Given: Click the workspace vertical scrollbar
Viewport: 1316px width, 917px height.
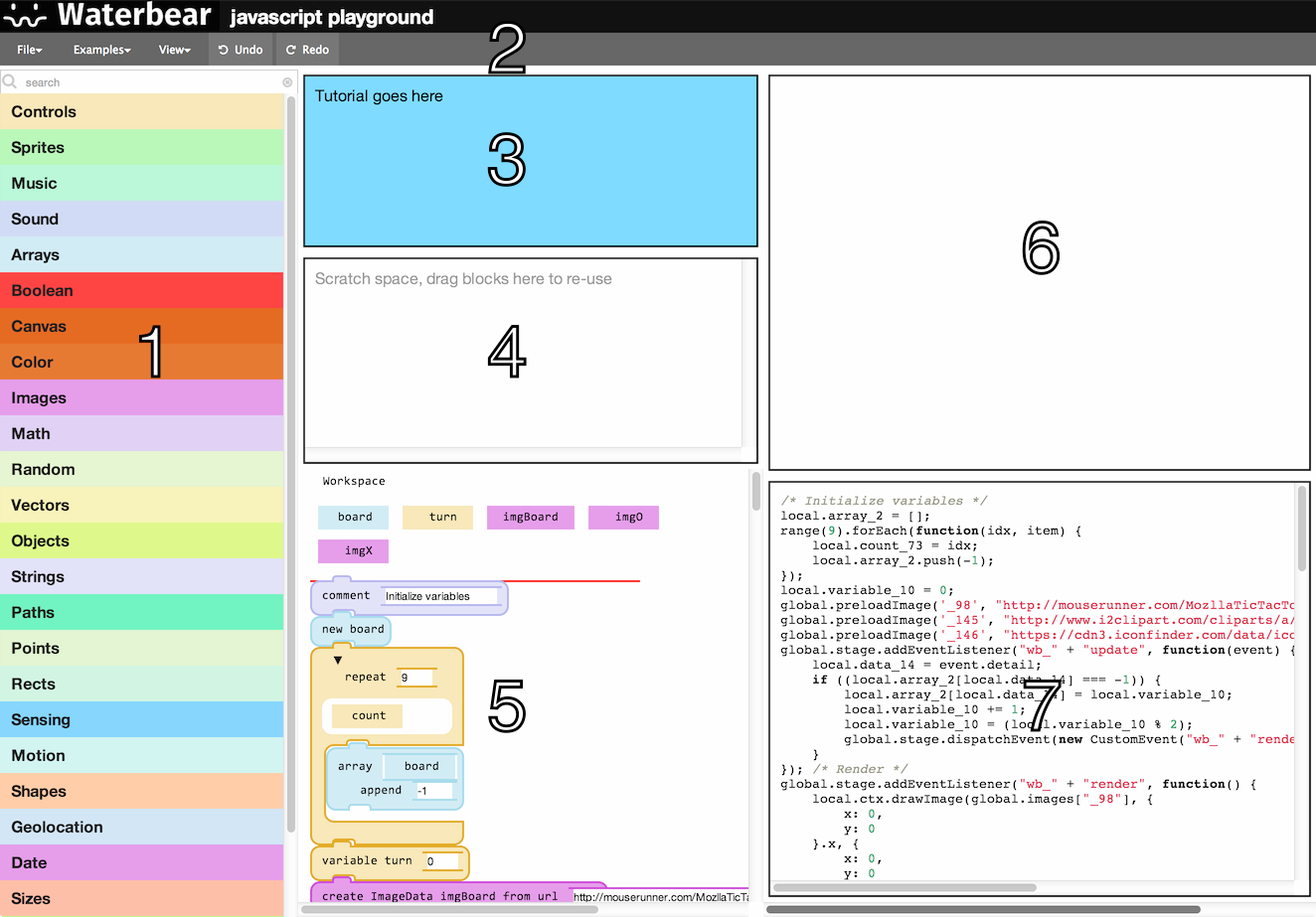Looking at the screenshot, I should coord(756,493).
